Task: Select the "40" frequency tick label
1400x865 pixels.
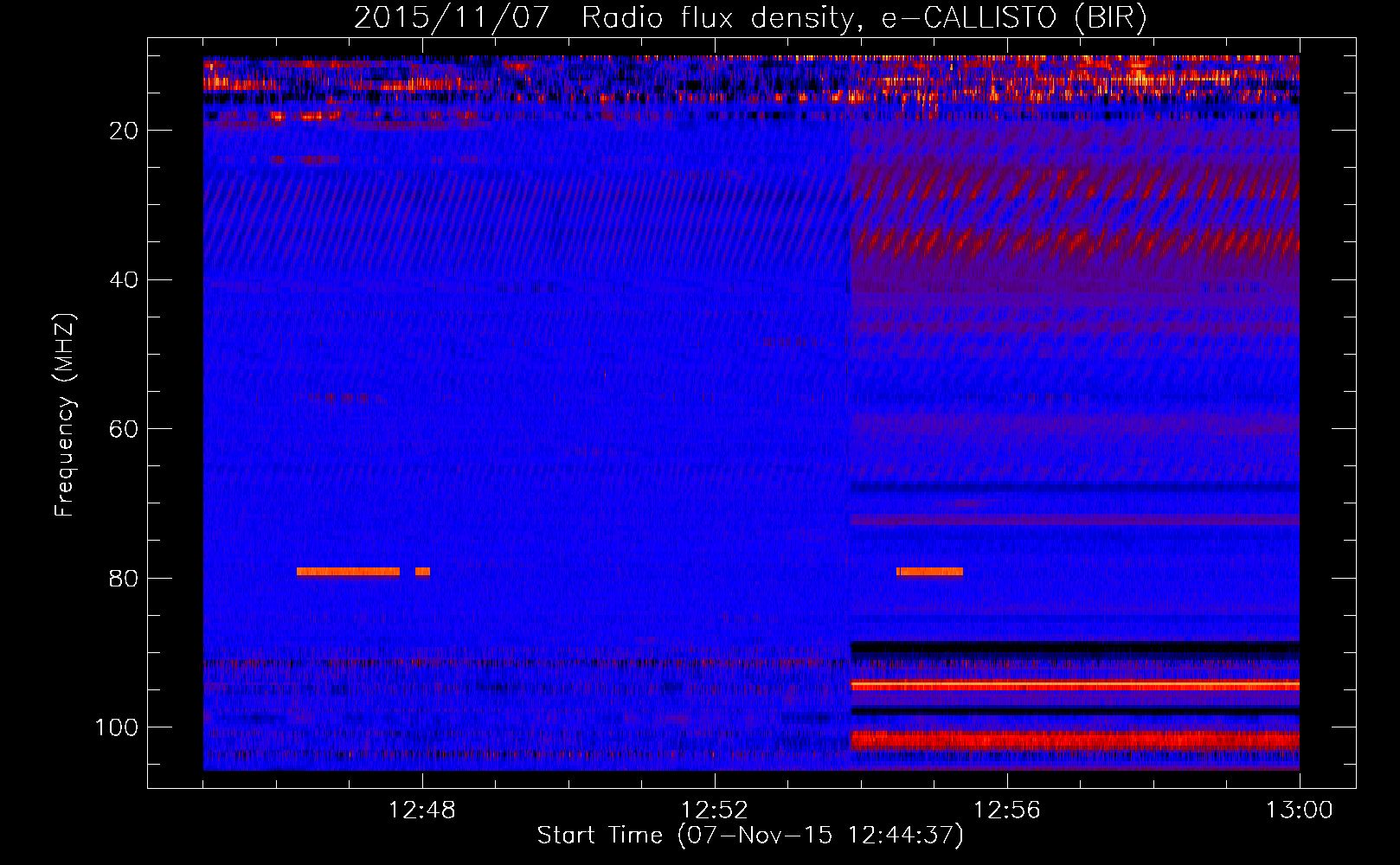Action: (x=124, y=280)
